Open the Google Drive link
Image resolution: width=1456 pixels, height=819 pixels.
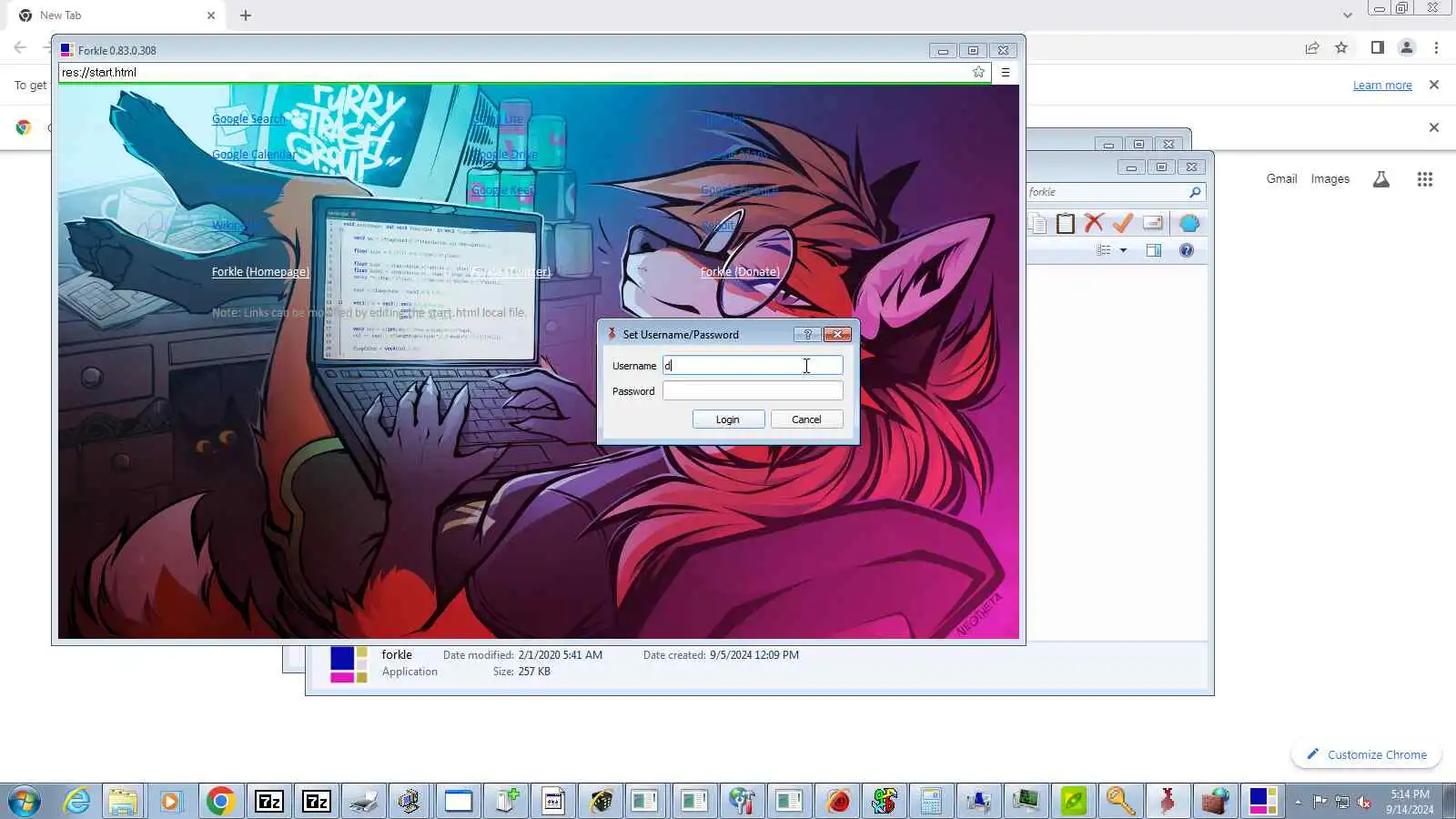click(504, 154)
